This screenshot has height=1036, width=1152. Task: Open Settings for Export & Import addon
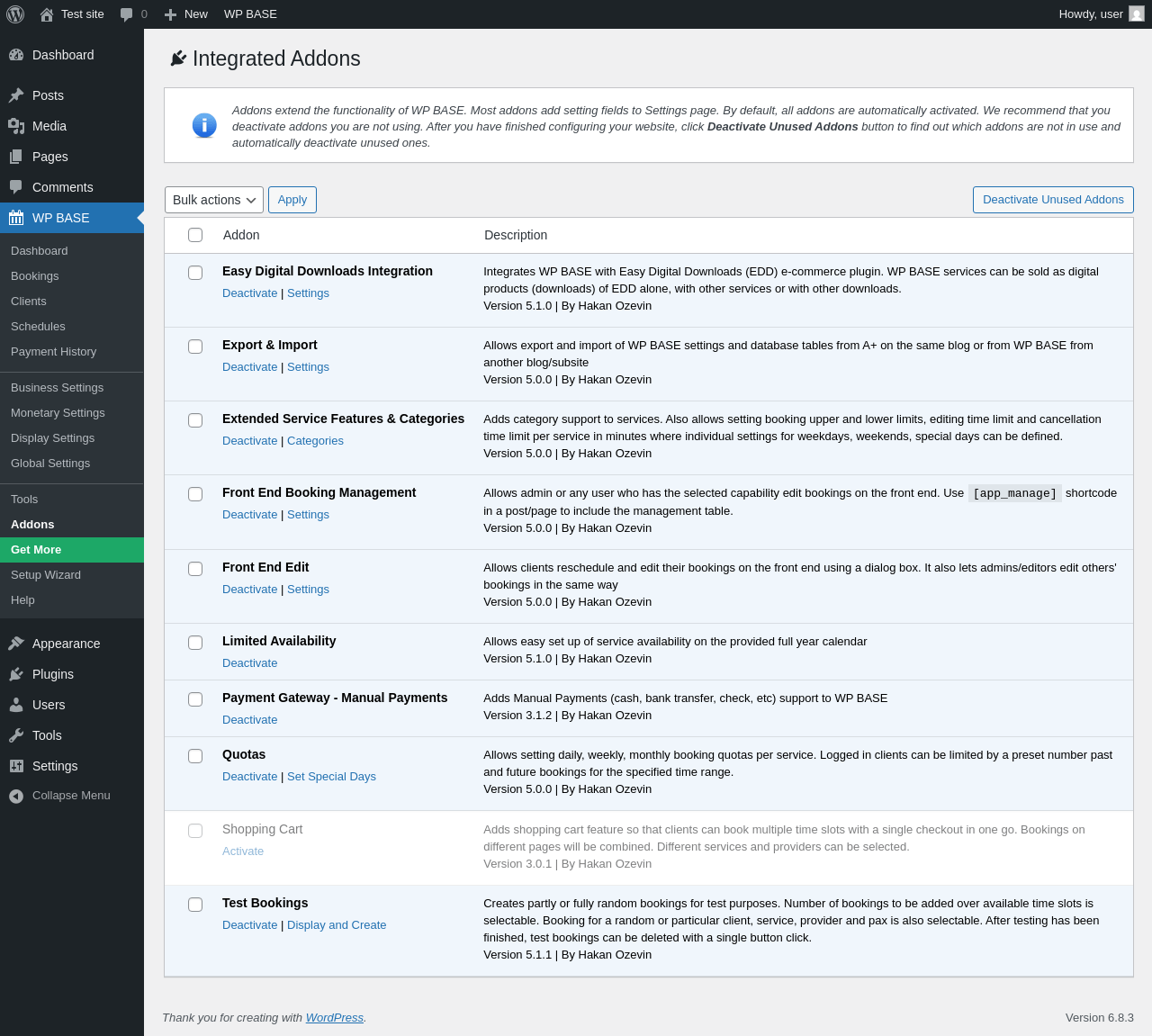click(308, 367)
